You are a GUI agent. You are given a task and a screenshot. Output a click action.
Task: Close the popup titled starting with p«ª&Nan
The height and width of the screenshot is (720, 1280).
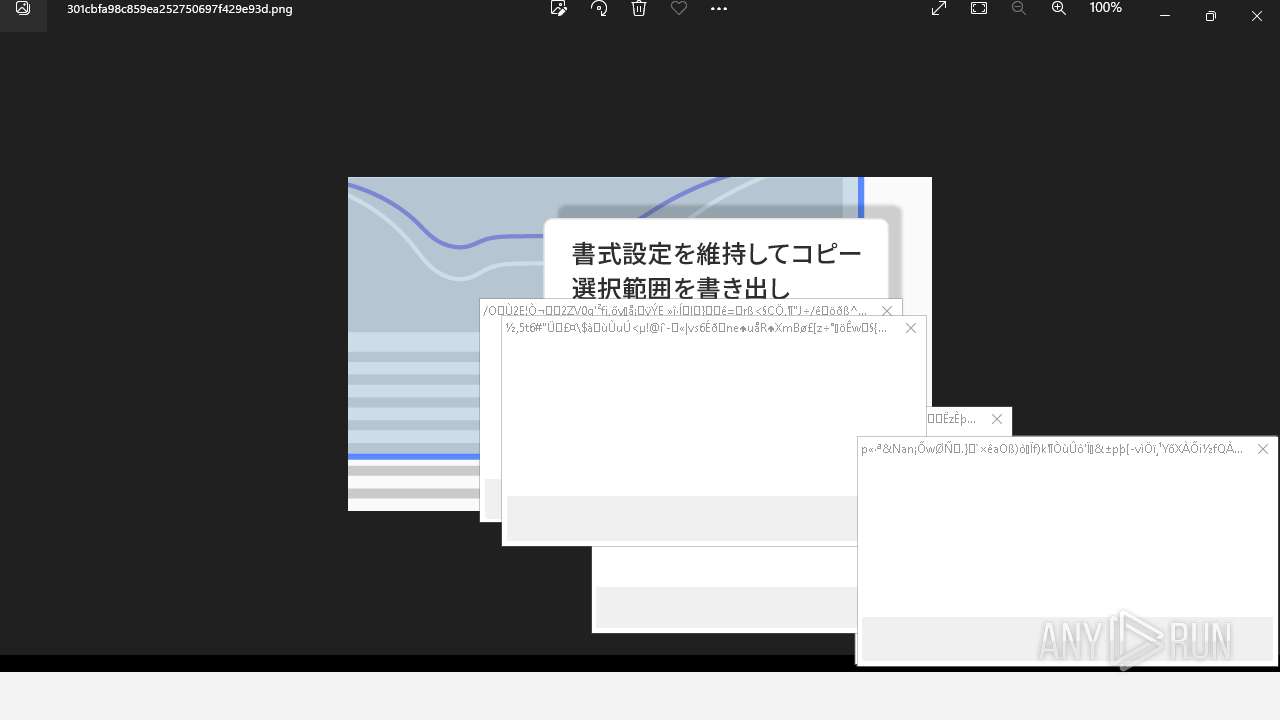pos(1262,449)
